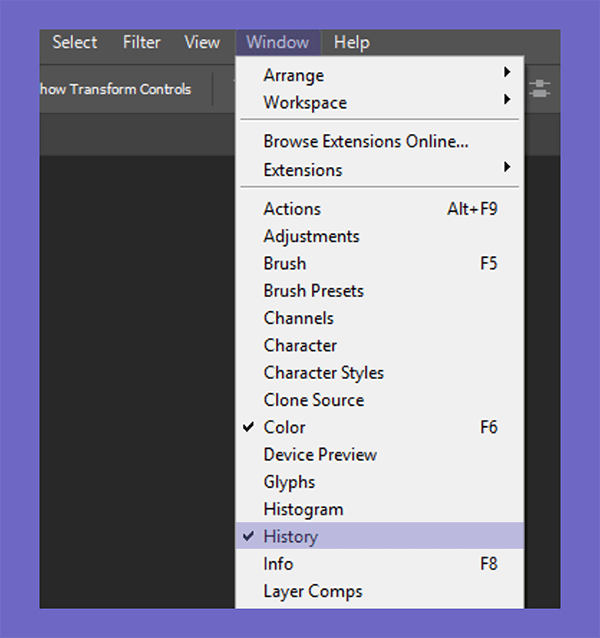Expand the Arrange submenu

click(294, 75)
